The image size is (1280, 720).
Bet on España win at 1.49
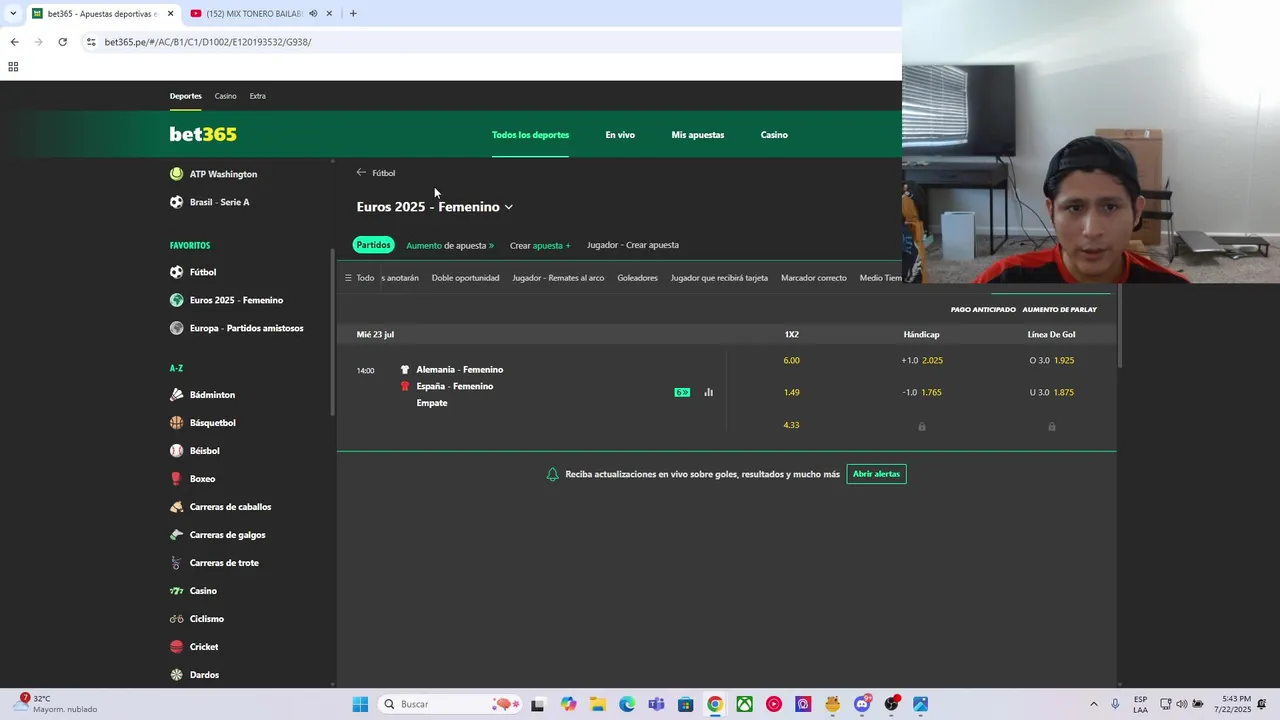point(791,392)
